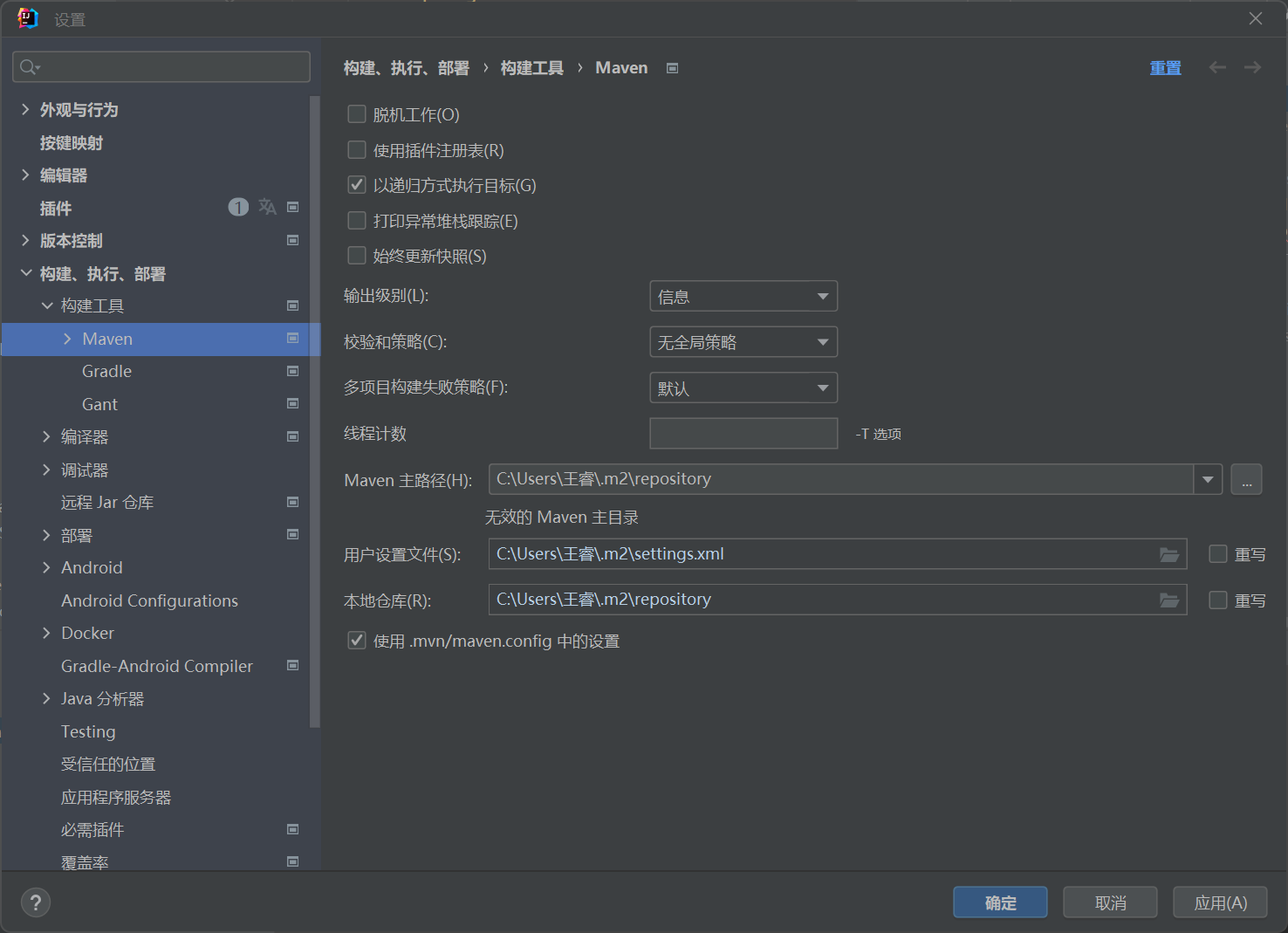Click inside the settings search field
The width and height of the screenshot is (1288, 933).
(161, 67)
